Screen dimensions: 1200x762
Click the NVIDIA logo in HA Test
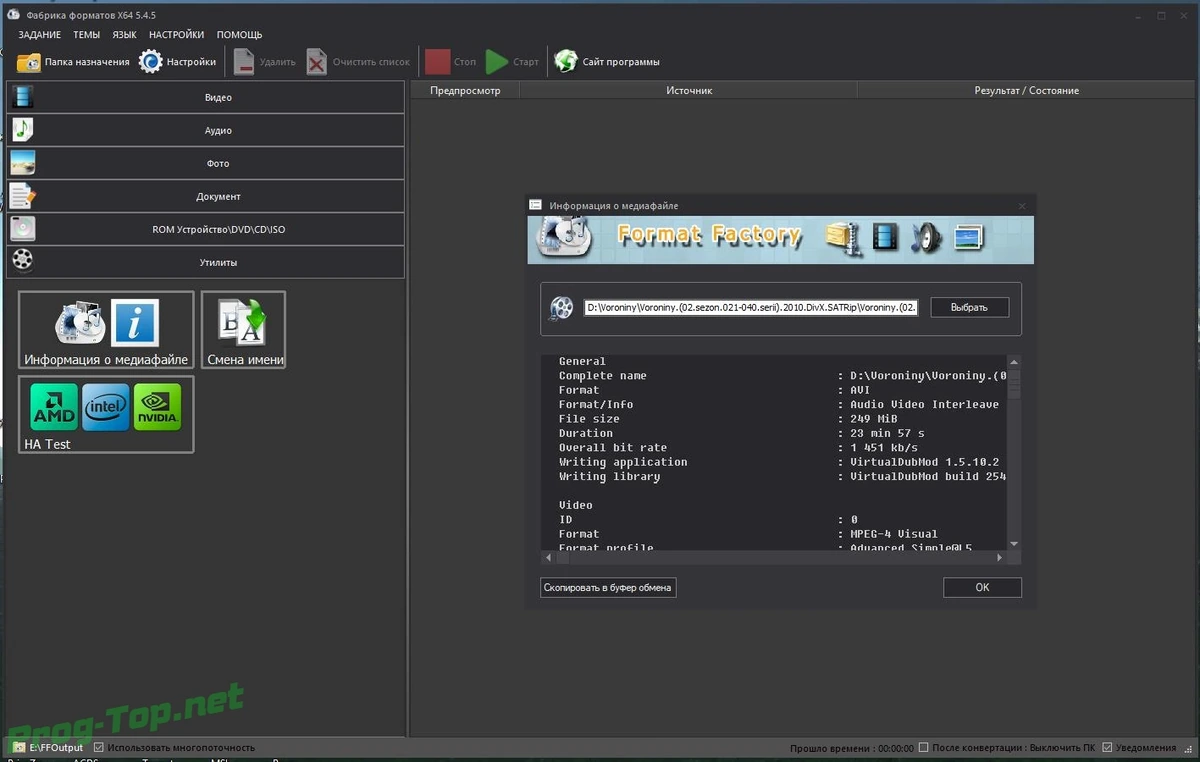158,407
